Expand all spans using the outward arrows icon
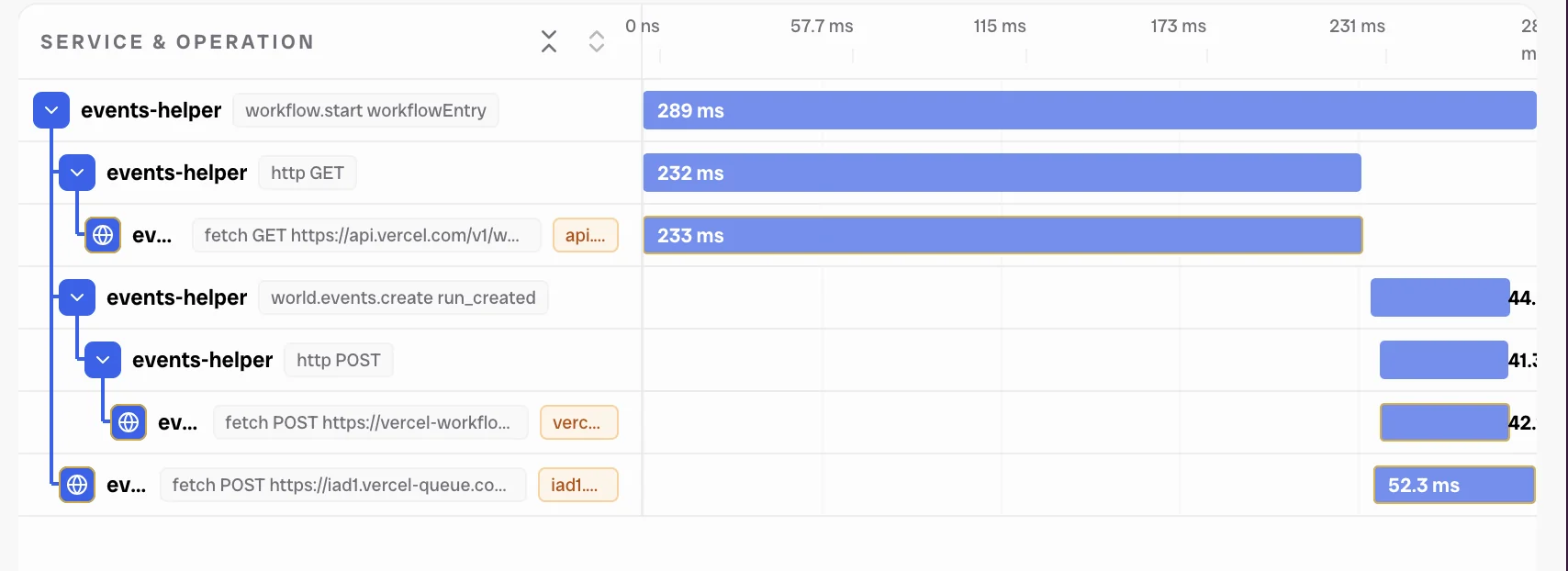1568x571 pixels. 597,41
